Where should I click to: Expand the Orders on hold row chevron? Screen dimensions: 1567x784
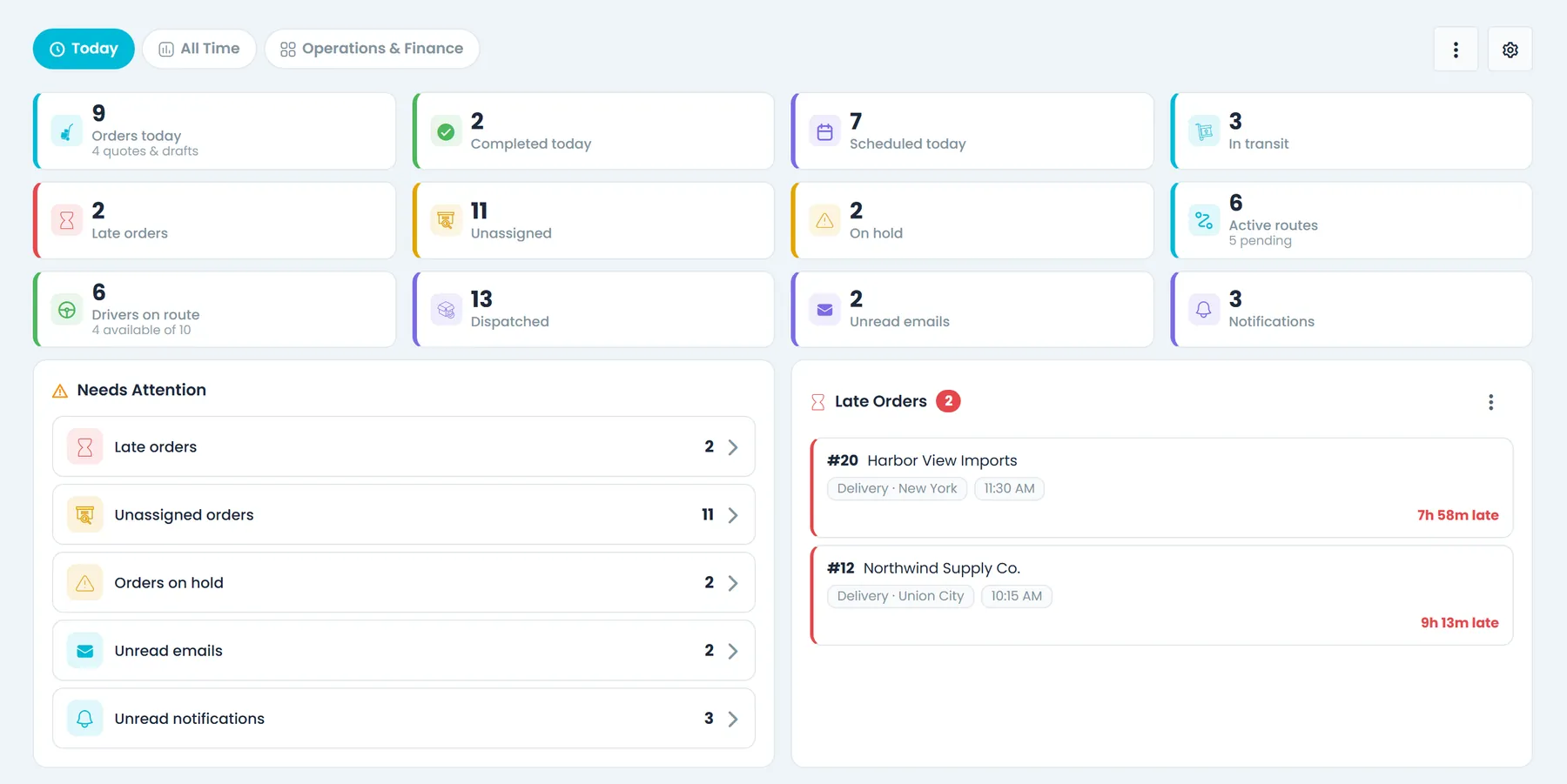tap(733, 583)
